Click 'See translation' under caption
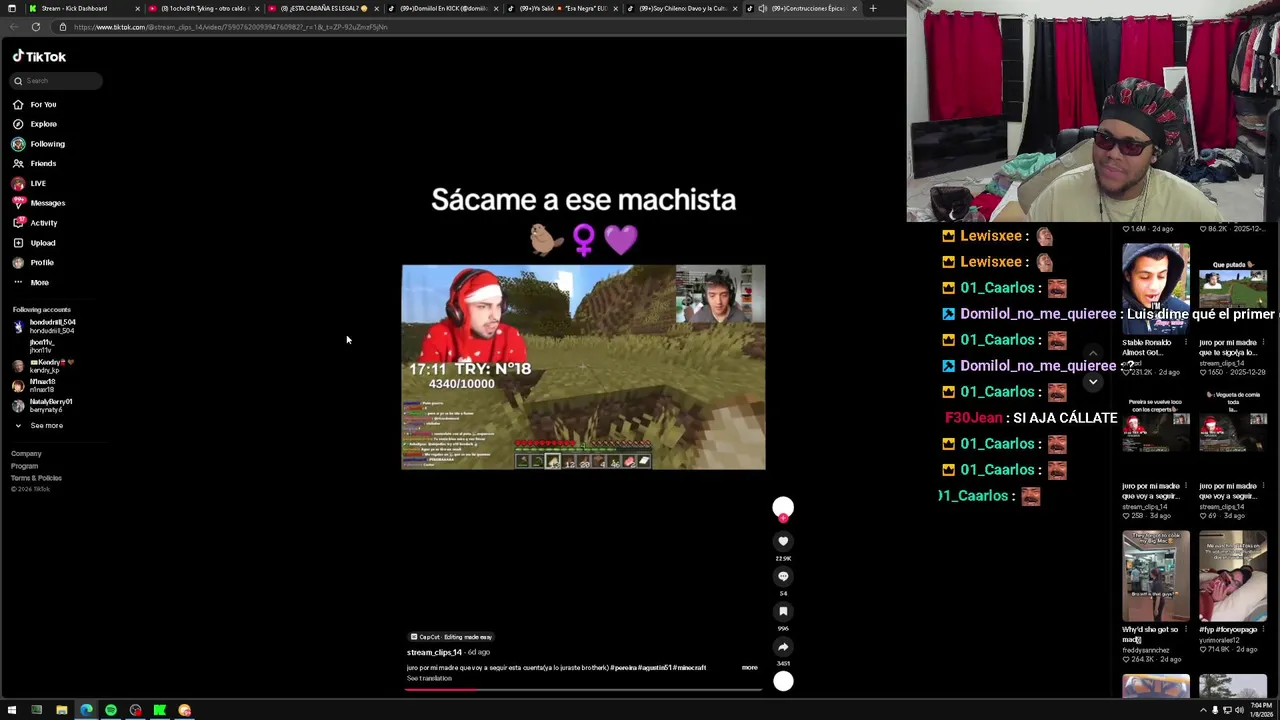Screen dimensions: 1280x720 pyautogui.click(x=429, y=678)
